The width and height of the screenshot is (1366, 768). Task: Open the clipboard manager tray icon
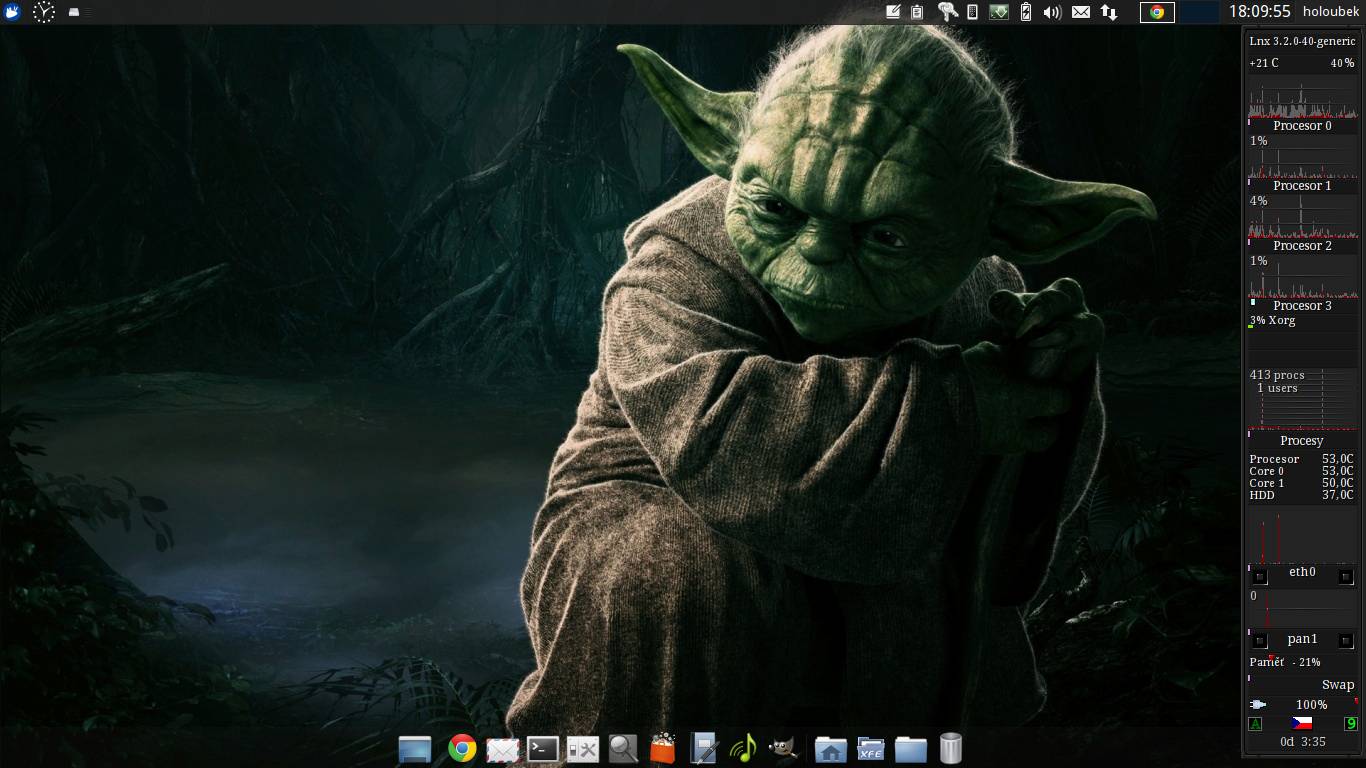point(917,12)
